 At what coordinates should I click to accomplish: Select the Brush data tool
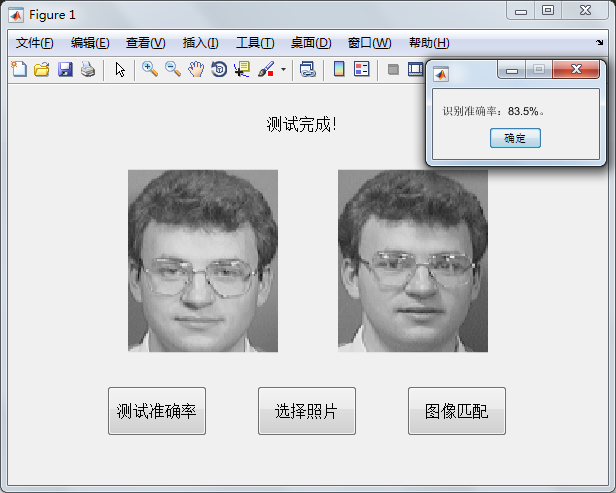click(266, 69)
